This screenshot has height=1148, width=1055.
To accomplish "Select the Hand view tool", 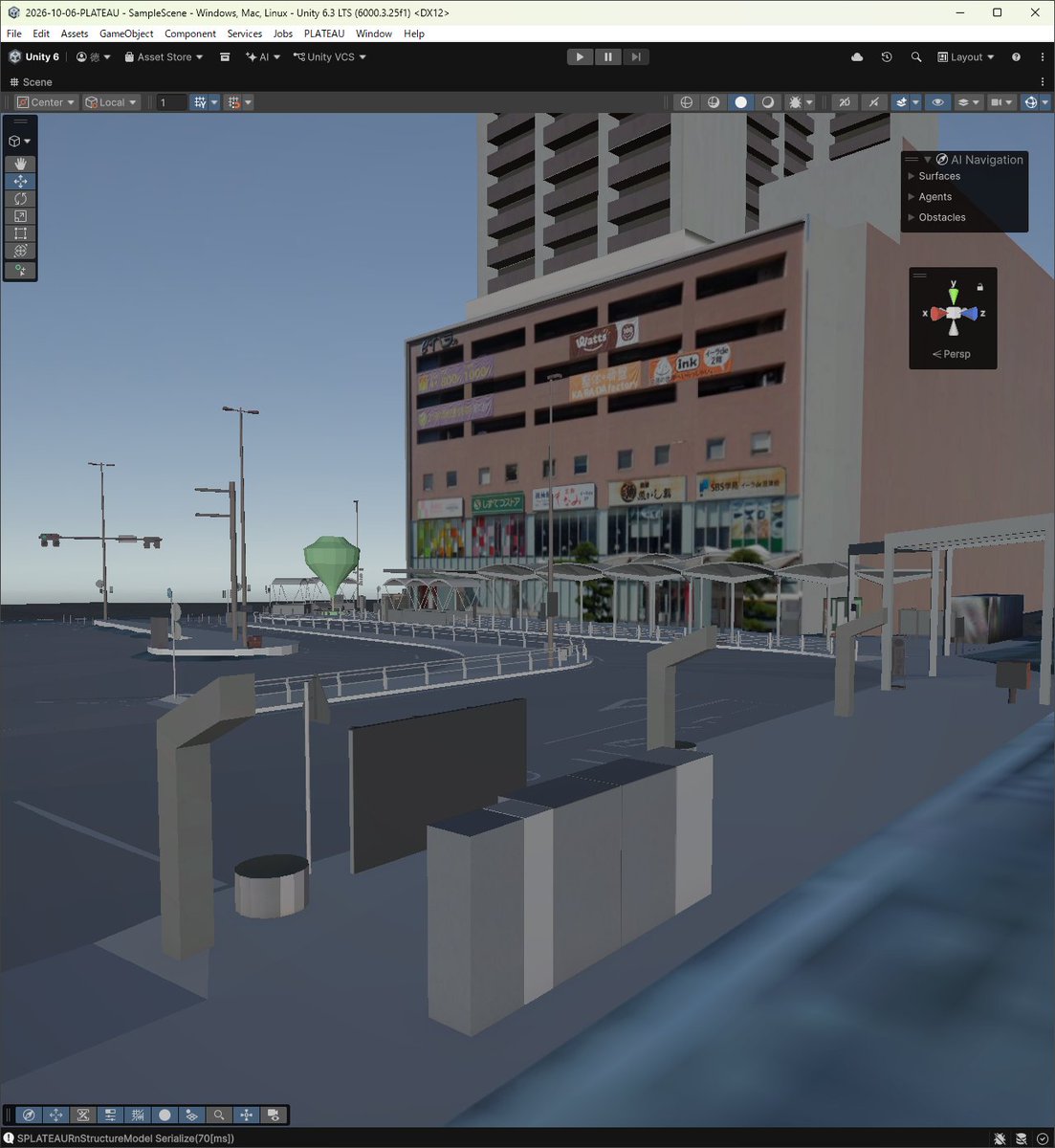I will click(x=20, y=164).
